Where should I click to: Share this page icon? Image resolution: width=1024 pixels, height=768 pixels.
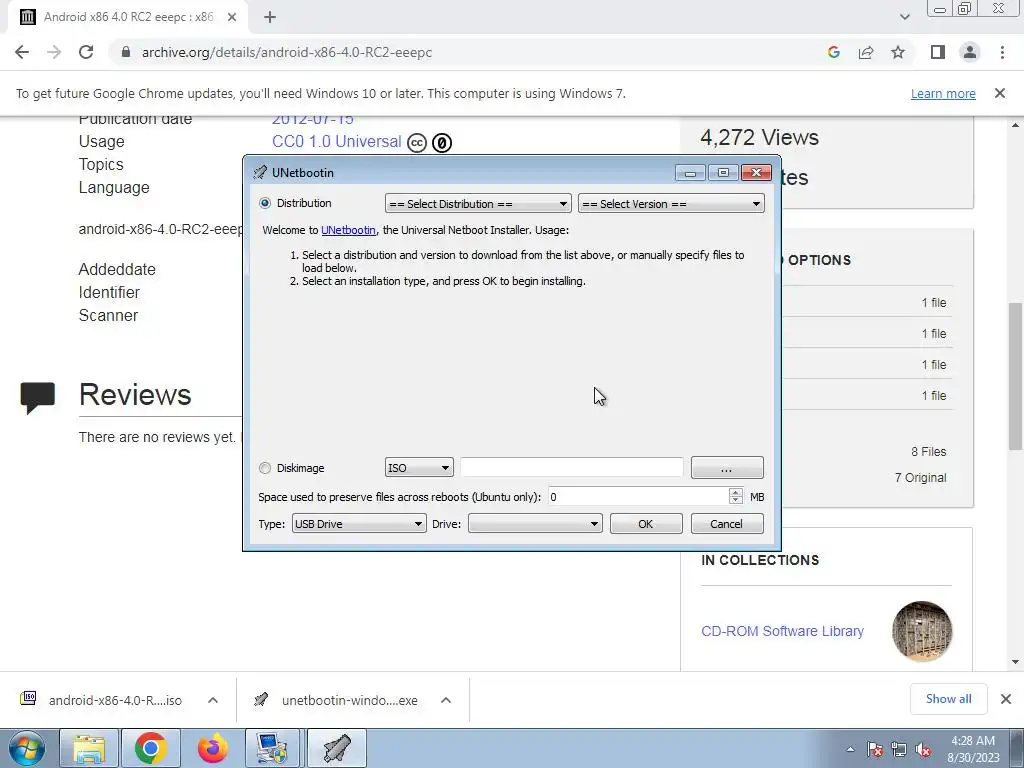point(866,52)
